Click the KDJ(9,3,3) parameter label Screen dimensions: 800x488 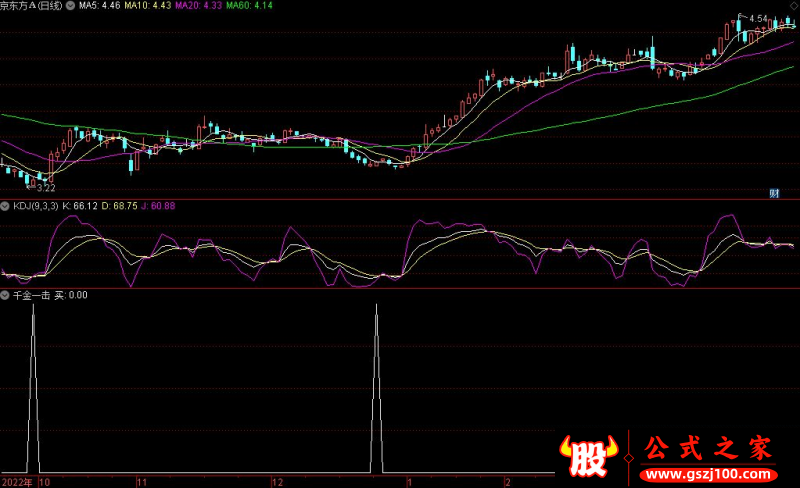tap(35, 206)
